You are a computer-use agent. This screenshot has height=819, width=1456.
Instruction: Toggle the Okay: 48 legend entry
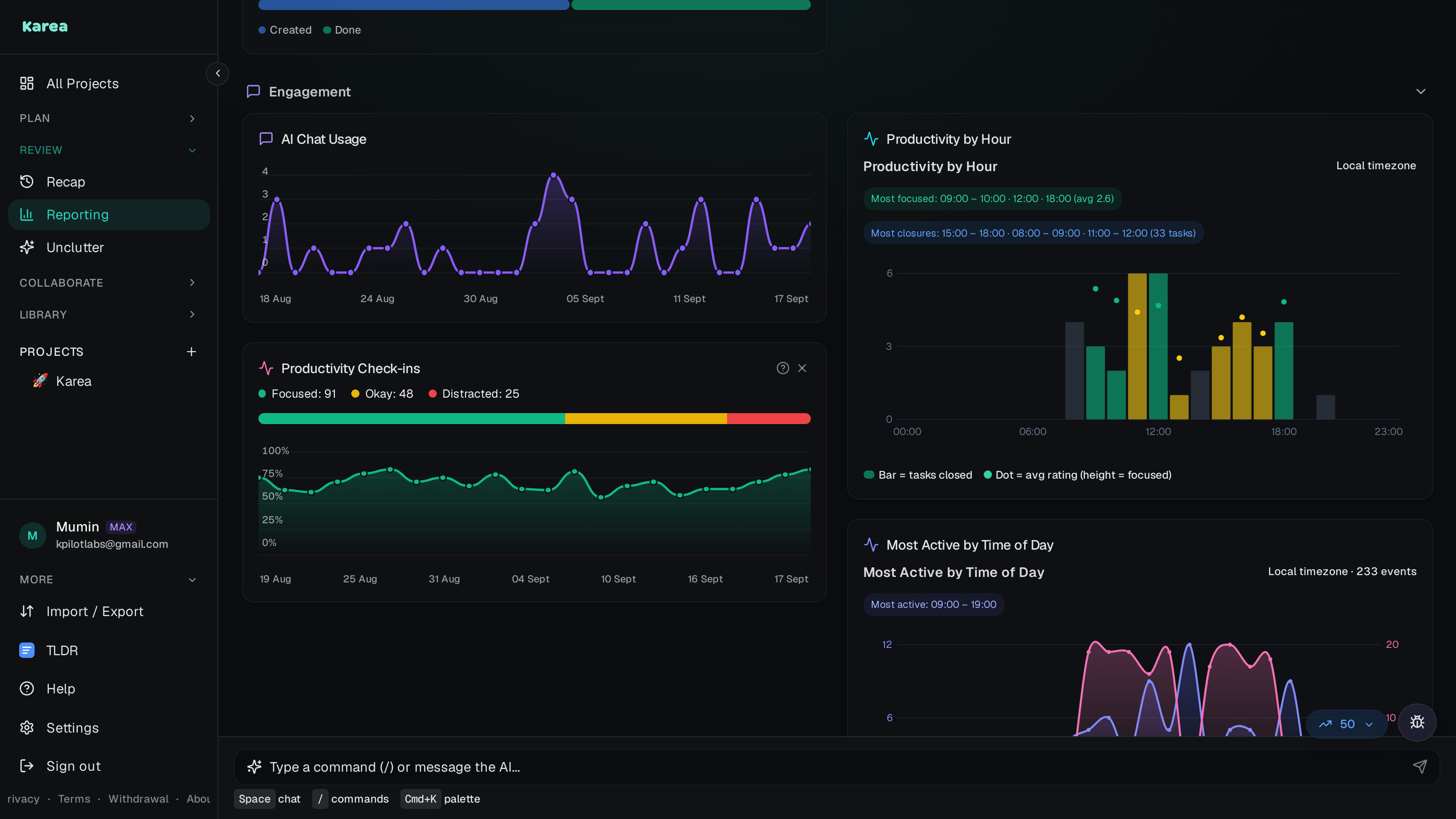tap(382, 394)
